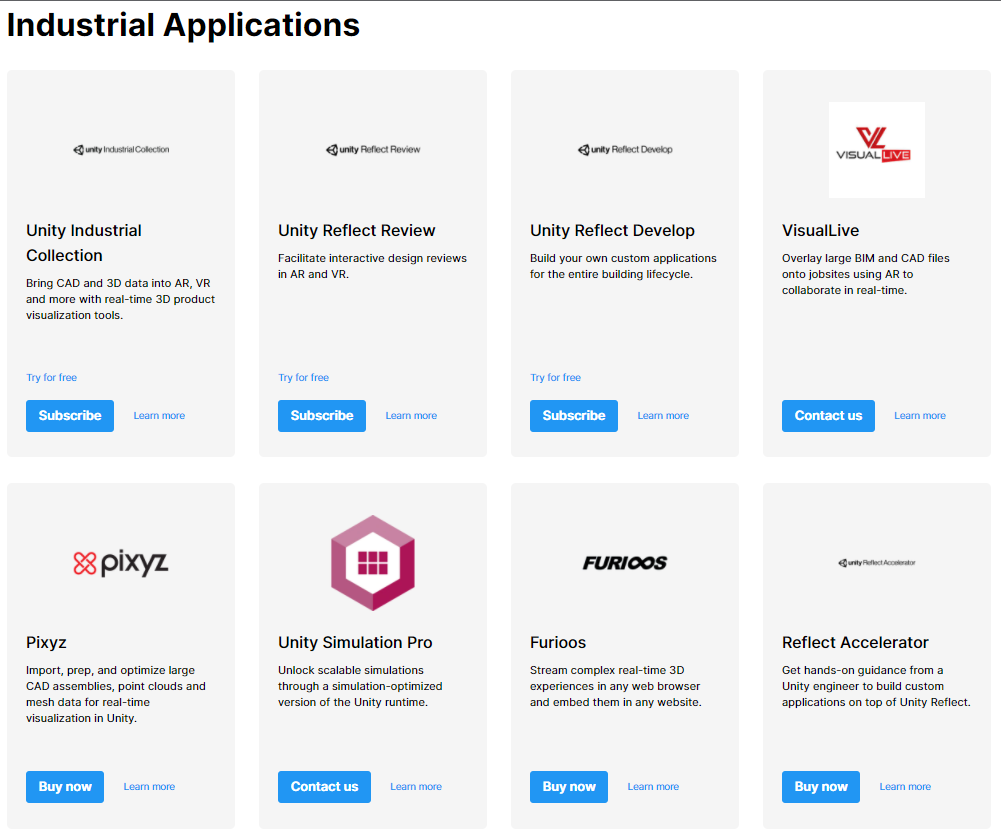Open Try for free under Industrial Collection
1001x836 pixels.
click(52, 378)
